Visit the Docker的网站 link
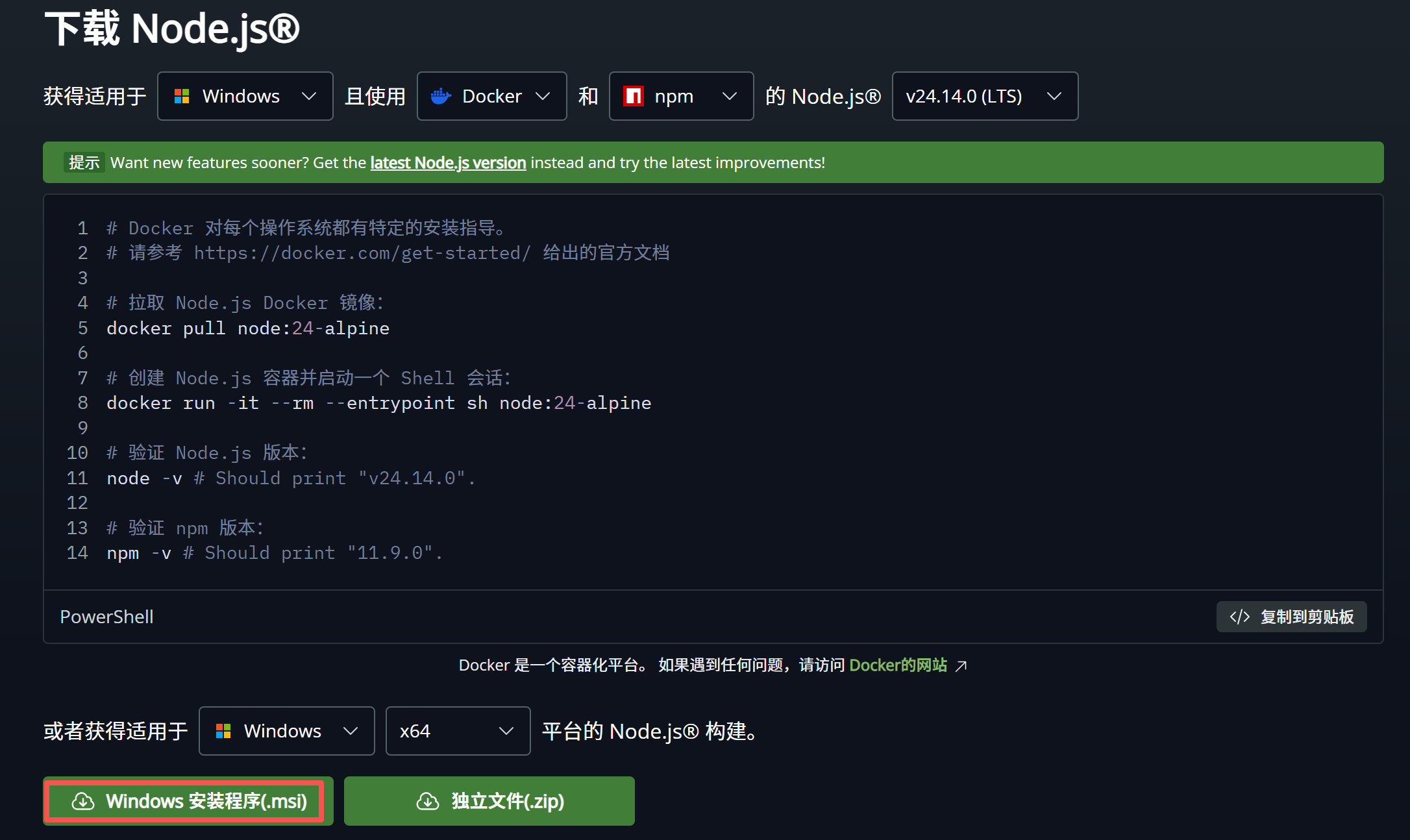This screenshot has height=840, width=1410. (898, 665)
